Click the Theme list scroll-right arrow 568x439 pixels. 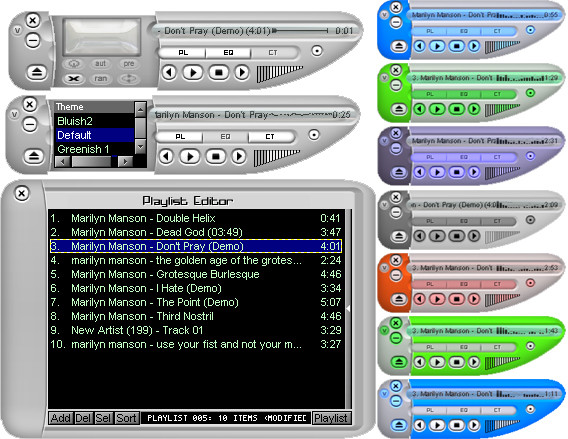click(x=125, y=162)
